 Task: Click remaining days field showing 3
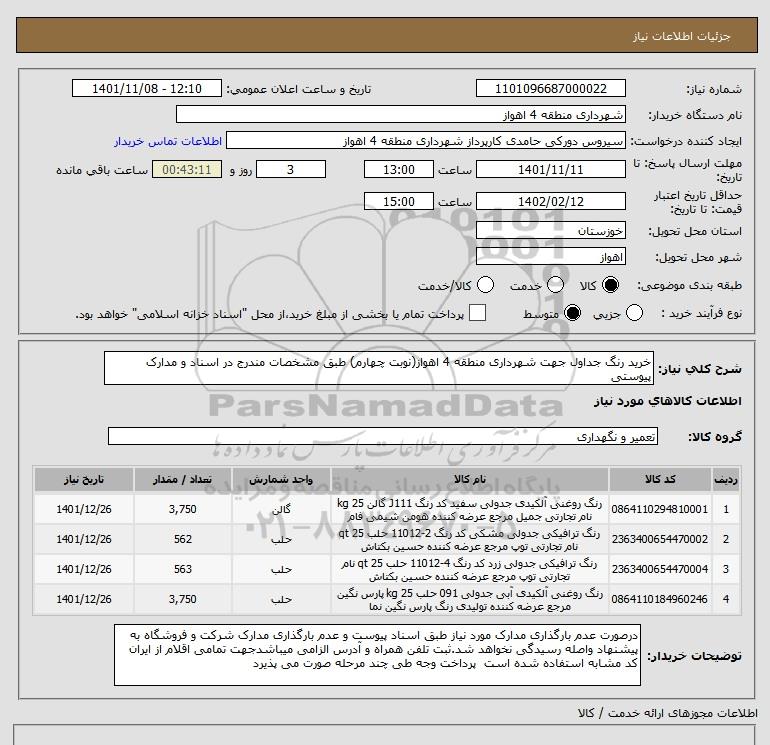pyautogui.click(x=291, y=169)
